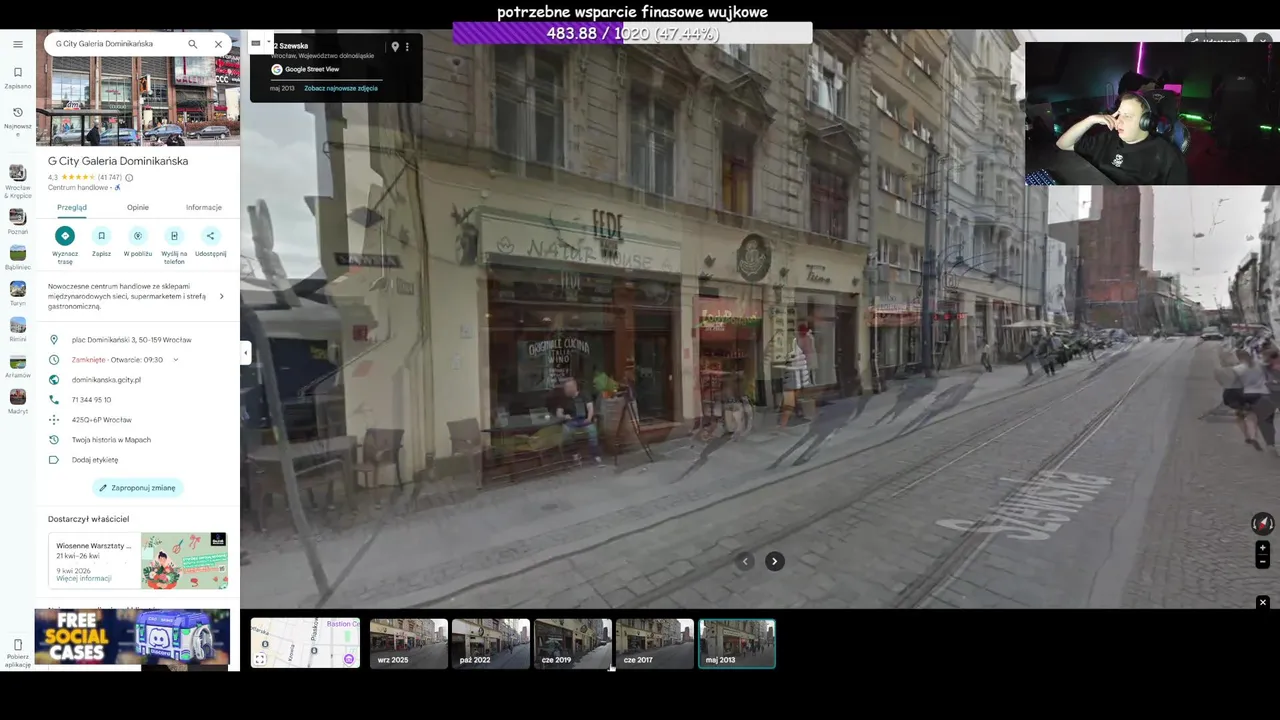Click the Udostępnij share icon
The image size is (1280, 720).
point(210,236)
